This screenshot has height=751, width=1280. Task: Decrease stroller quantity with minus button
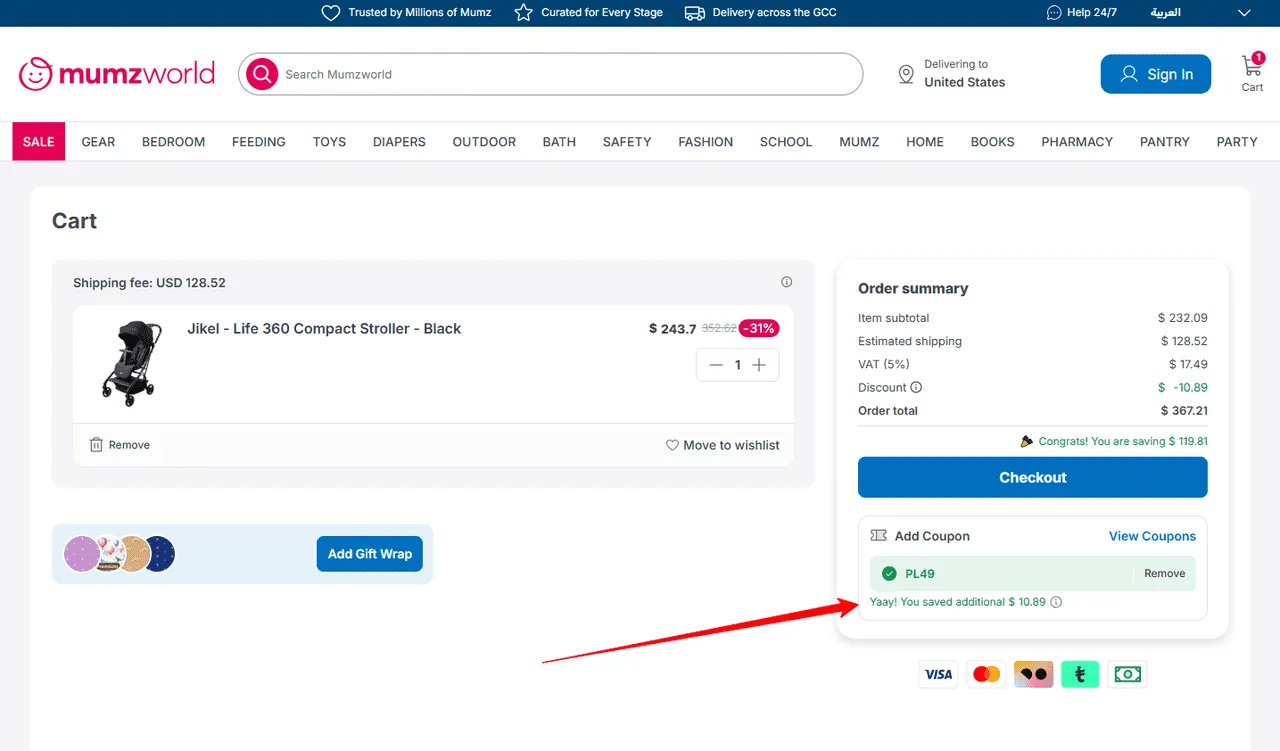[x=716, y=365]
